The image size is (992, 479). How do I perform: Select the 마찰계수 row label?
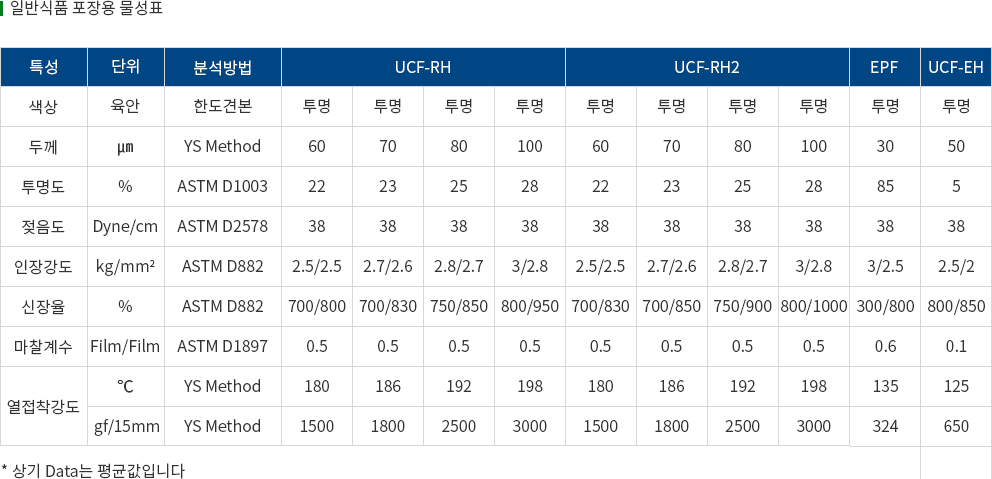44,347
